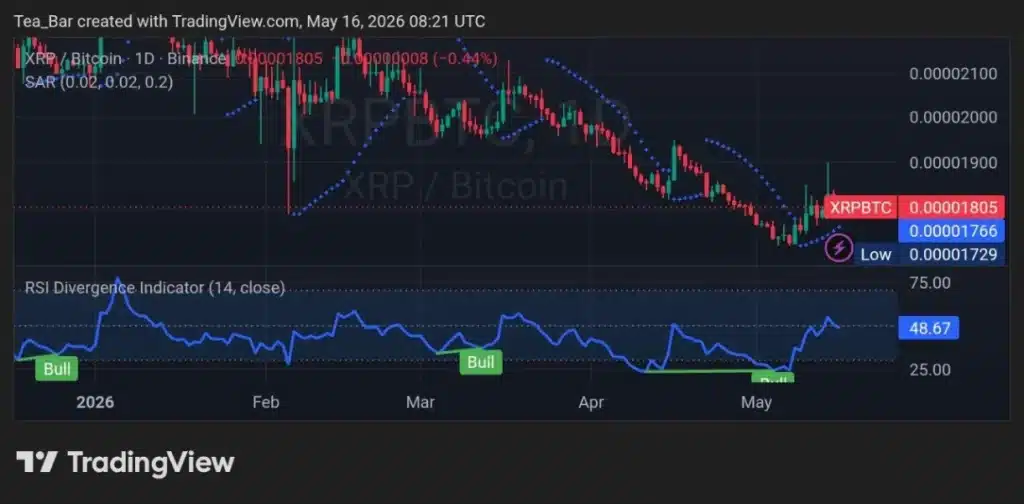This screenshot has width=1024, height=504.
Task: Click the Tea_Bar created with TradingView.com caption
Action: [249, 22]
